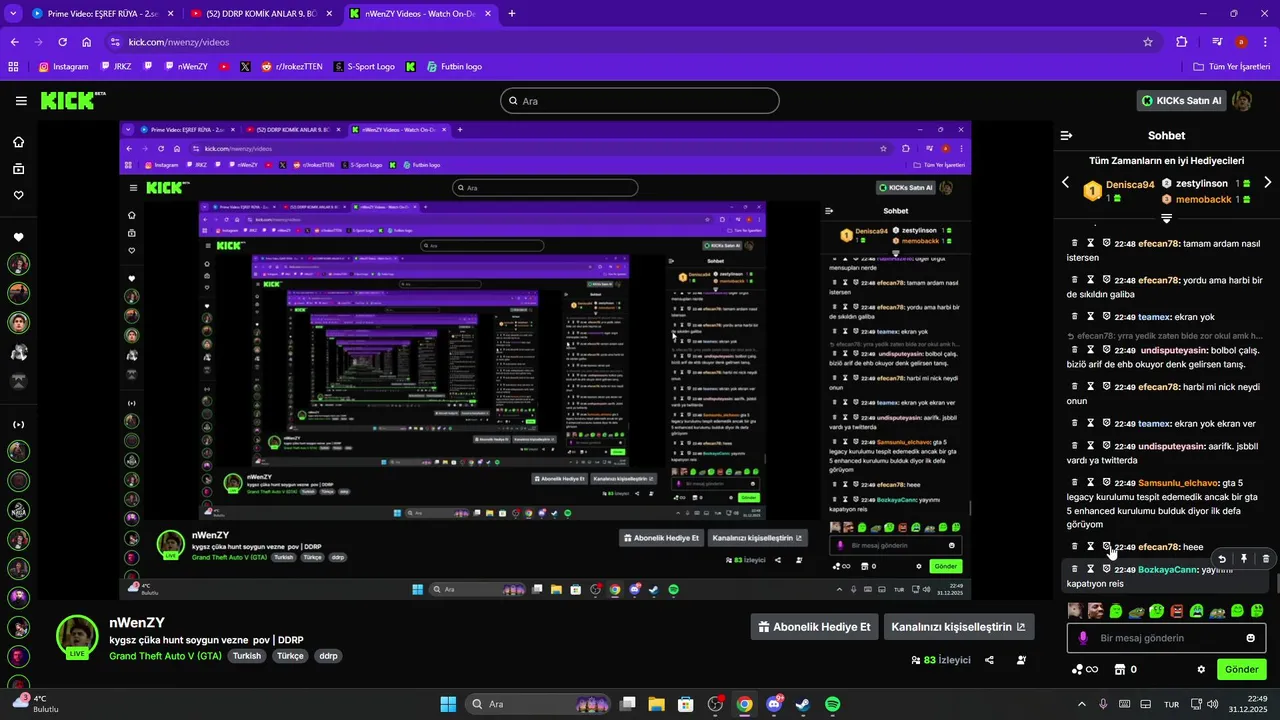
Task: Click Denisca94 in gift leaderboard
Action: coord(1129,185)
